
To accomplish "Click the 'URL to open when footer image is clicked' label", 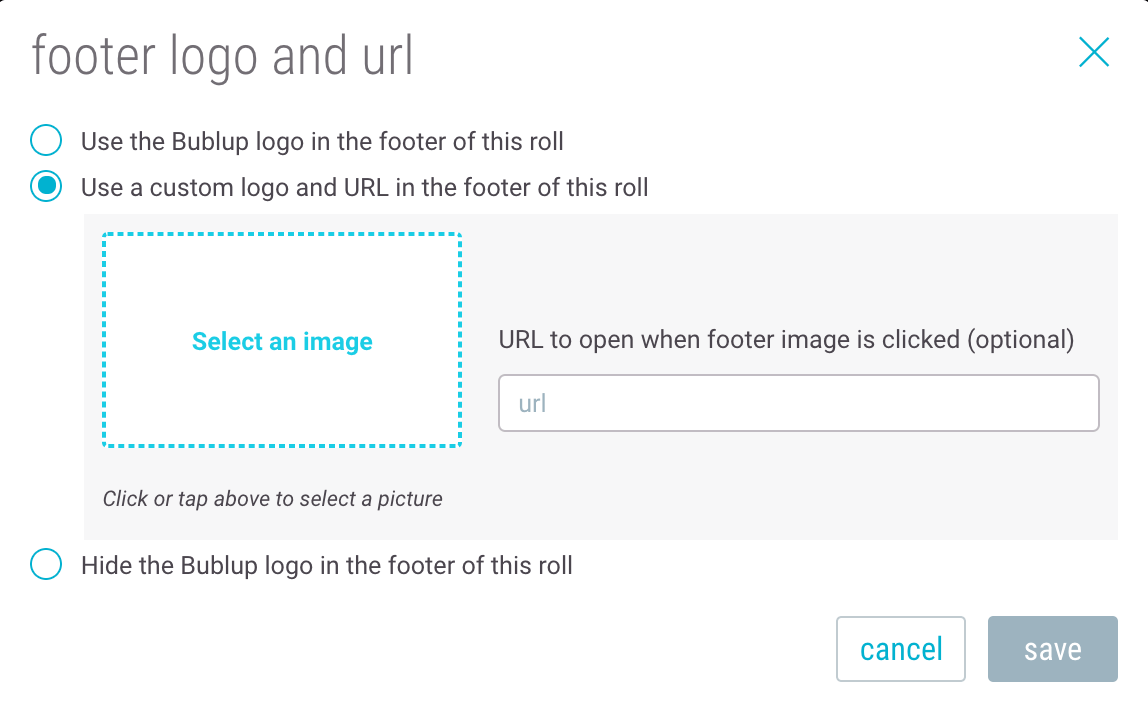I will (786, 340).
